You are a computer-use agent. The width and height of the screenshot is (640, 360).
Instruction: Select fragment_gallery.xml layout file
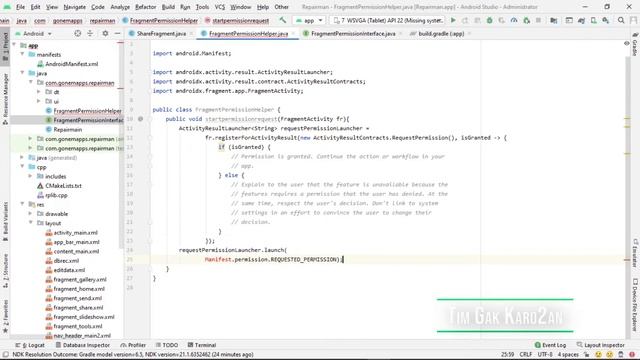[x=80, y=279]
